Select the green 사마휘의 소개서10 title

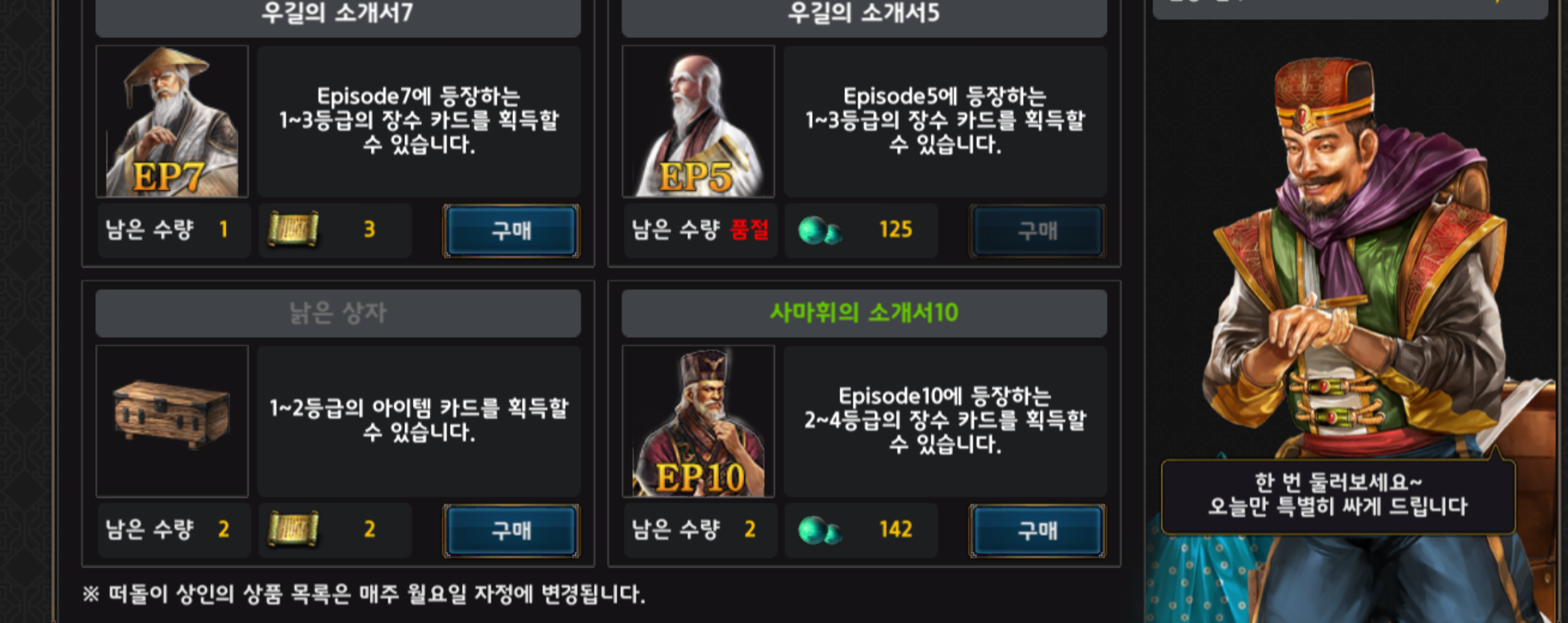click(864, 313)
